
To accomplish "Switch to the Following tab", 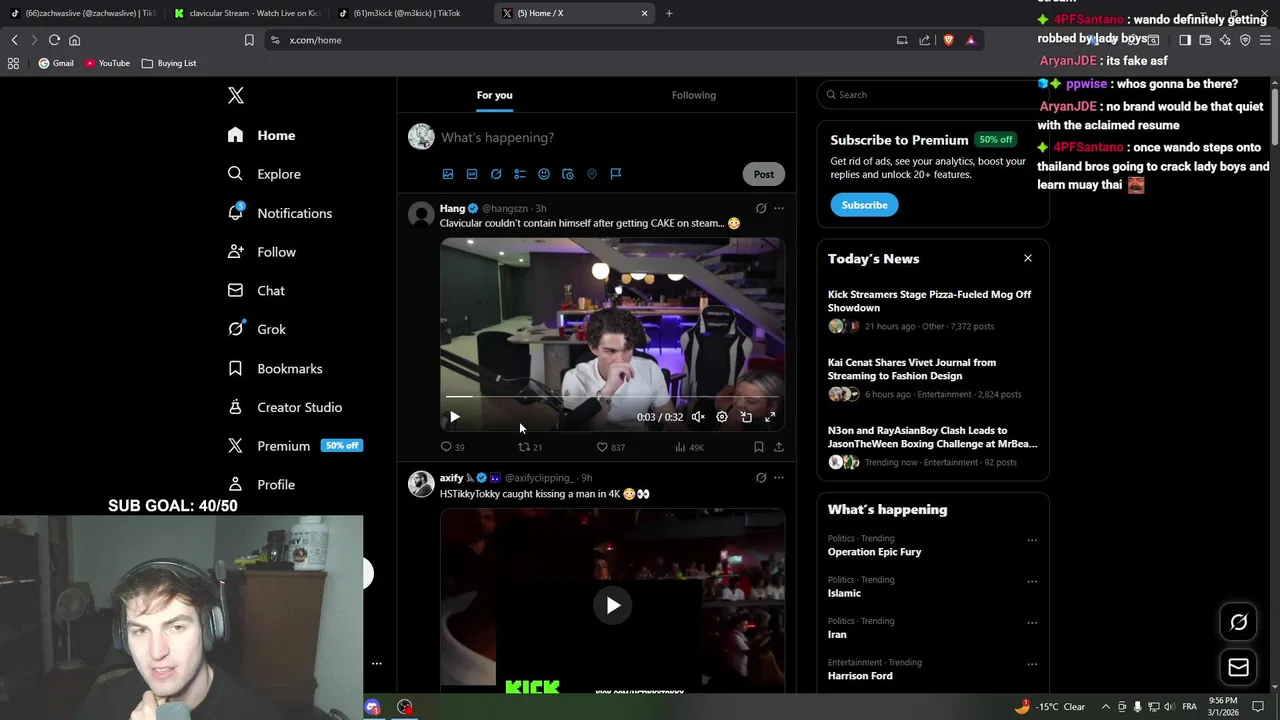I will [694, 95].
